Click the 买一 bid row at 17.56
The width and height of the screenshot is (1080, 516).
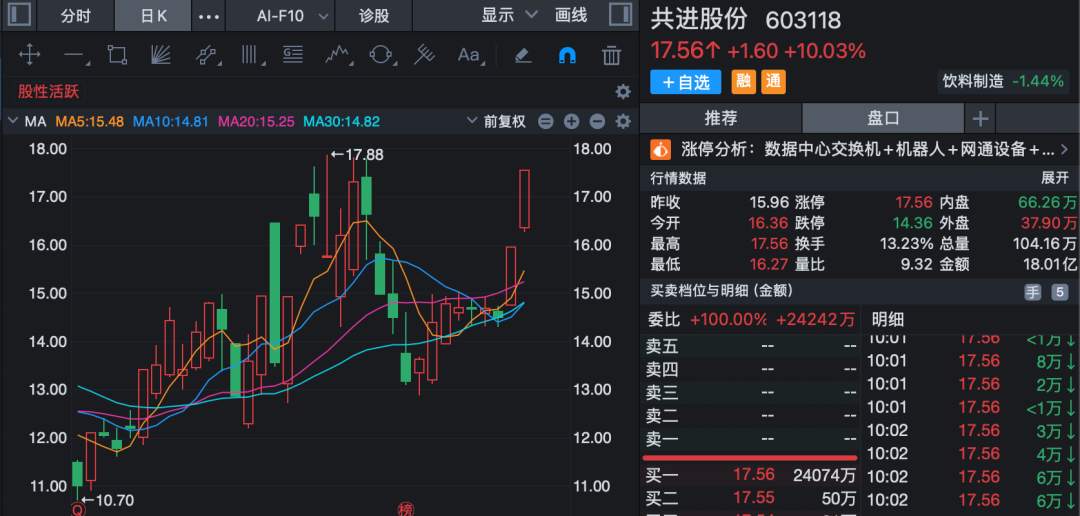tap(750, 474)
